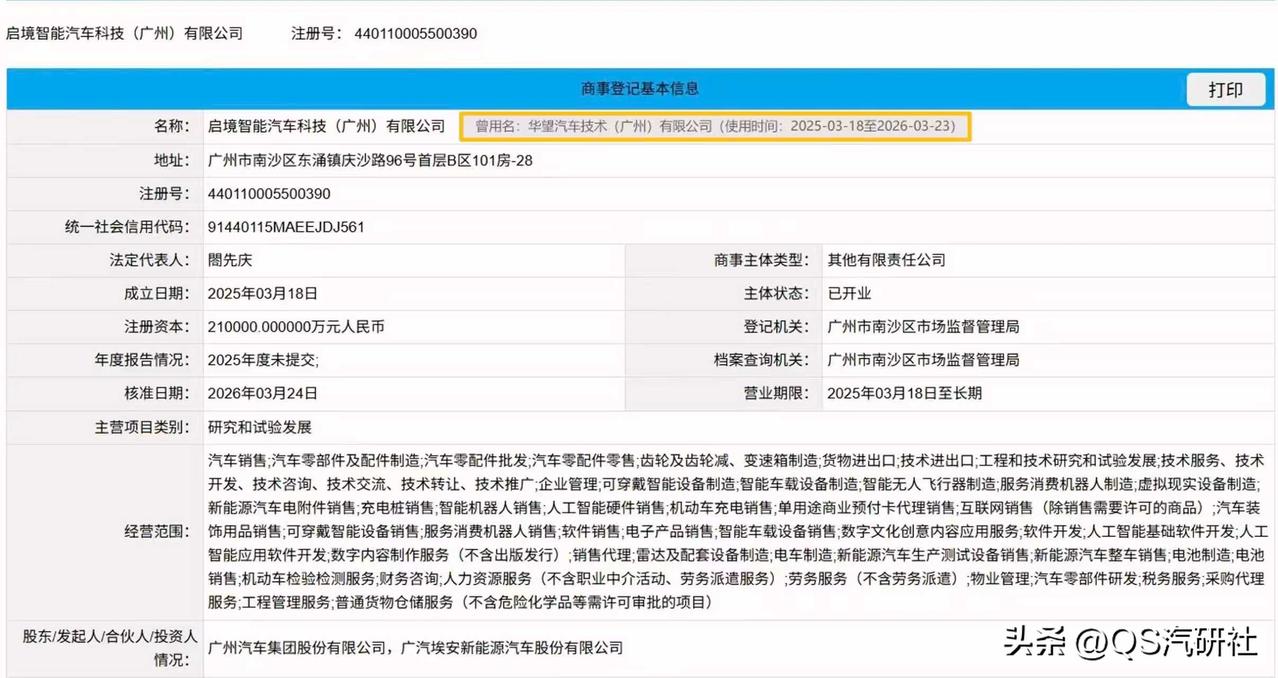
Task: Click the 股东/发起人/合伙人/投资人情况 label
Action: pos(111,648)
